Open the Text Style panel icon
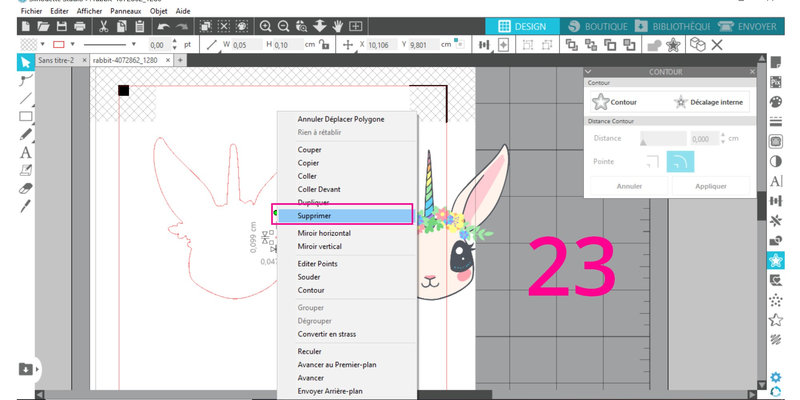Screen dimensions: 800x400 (x=775, y=181)
